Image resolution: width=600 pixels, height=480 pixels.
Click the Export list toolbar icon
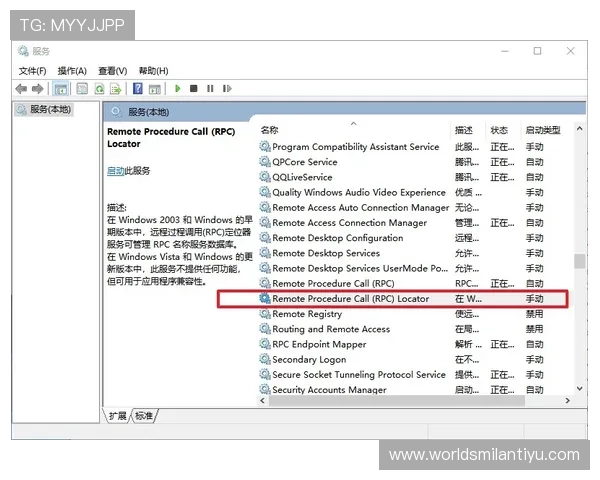click(x=116, y=89)
